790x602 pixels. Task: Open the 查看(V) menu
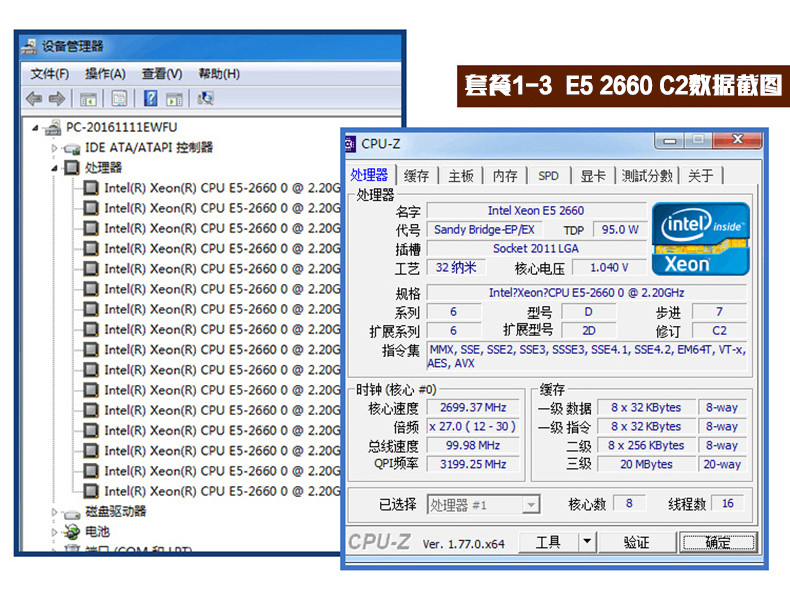(162, 74)
